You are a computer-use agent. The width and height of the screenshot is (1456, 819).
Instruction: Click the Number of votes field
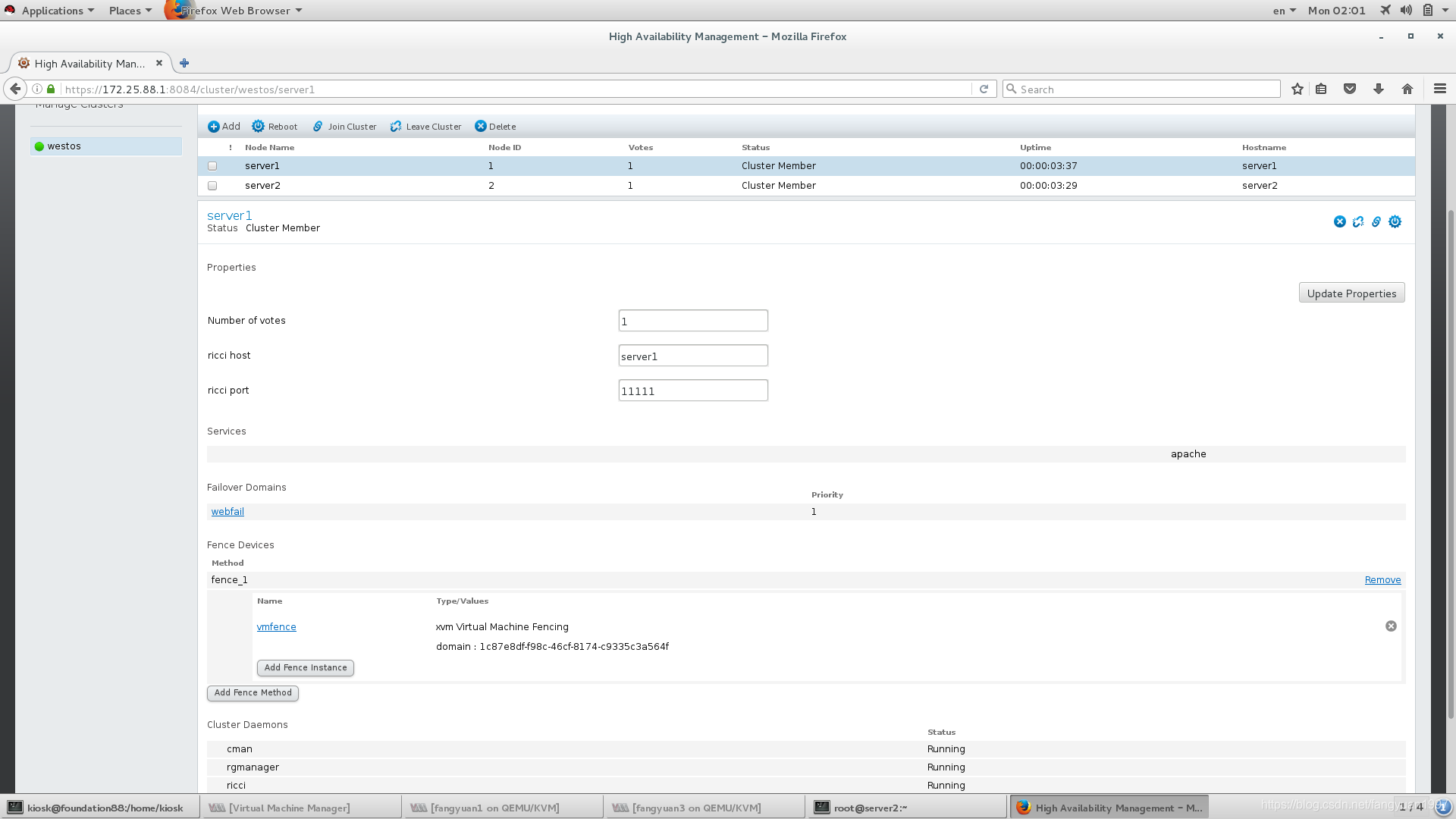point(692,321)
